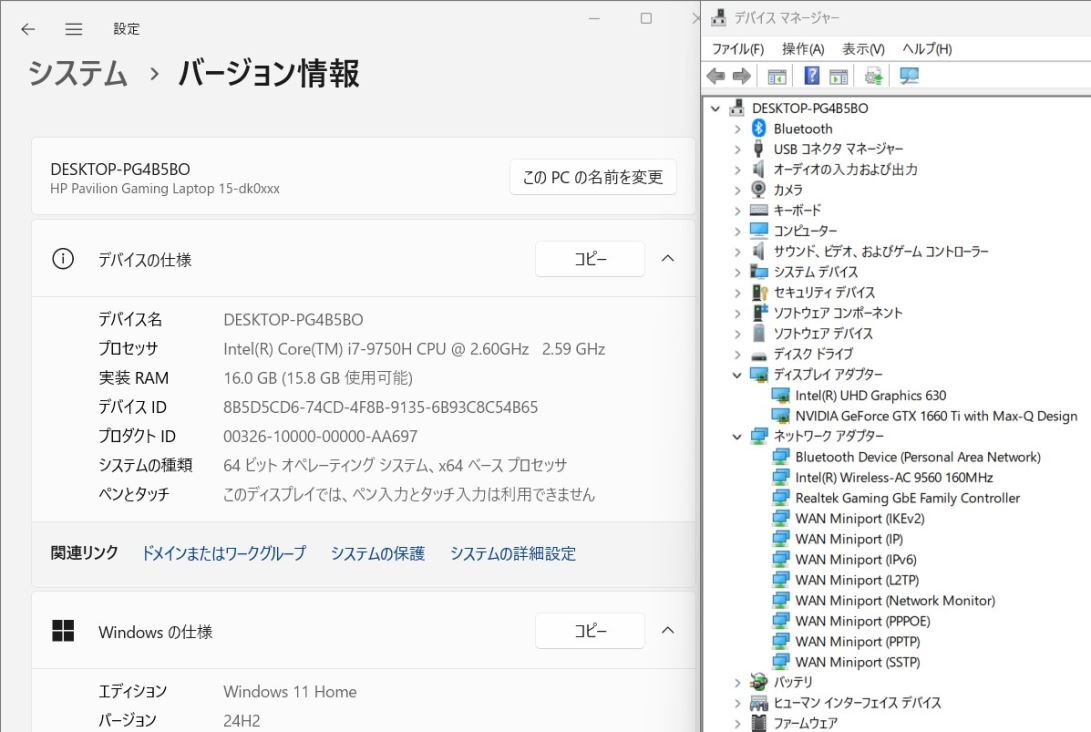Image resolution: width=1091 pixels, height=732 pixels.
Task: Click the security devices key icon
Action: [x=759, y=292]
